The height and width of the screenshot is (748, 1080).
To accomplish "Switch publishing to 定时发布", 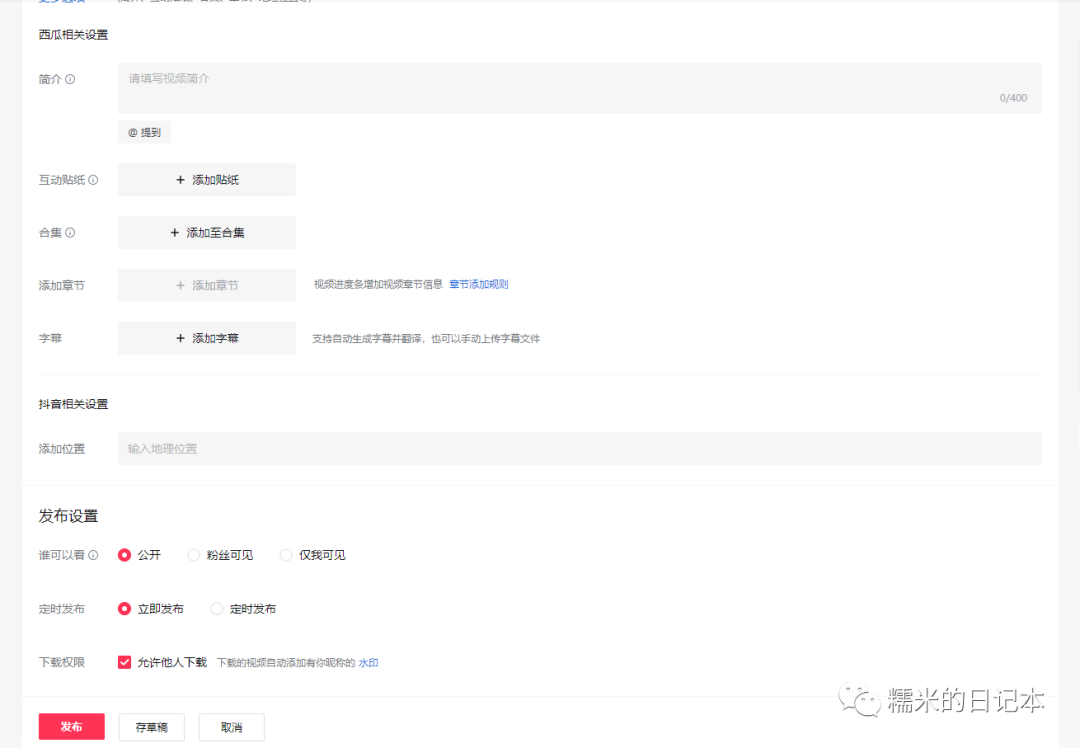I will pos(216,608).
